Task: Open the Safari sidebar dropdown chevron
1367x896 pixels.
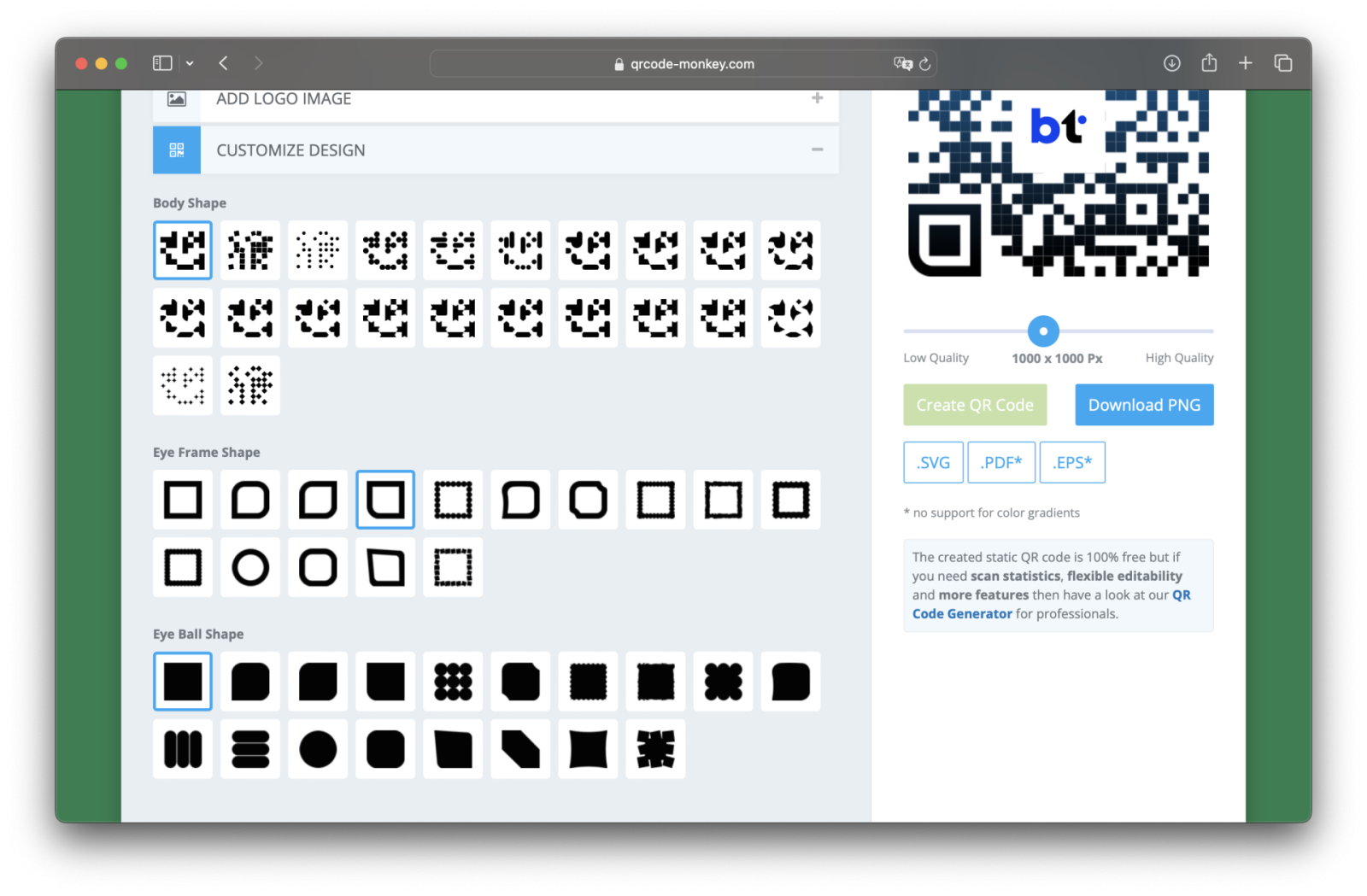Action: click(x=190, y=63)
